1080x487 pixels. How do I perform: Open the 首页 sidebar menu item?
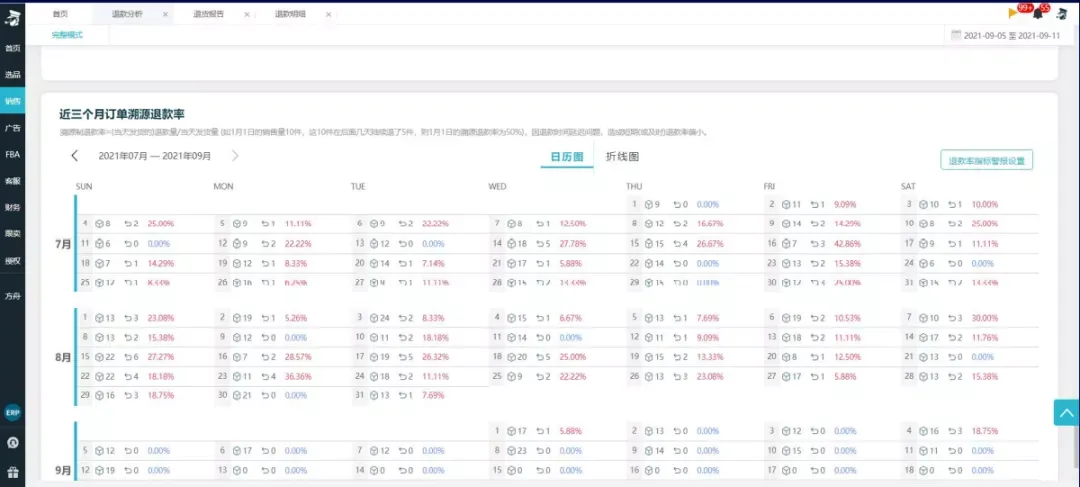click(x=12, y=48)
